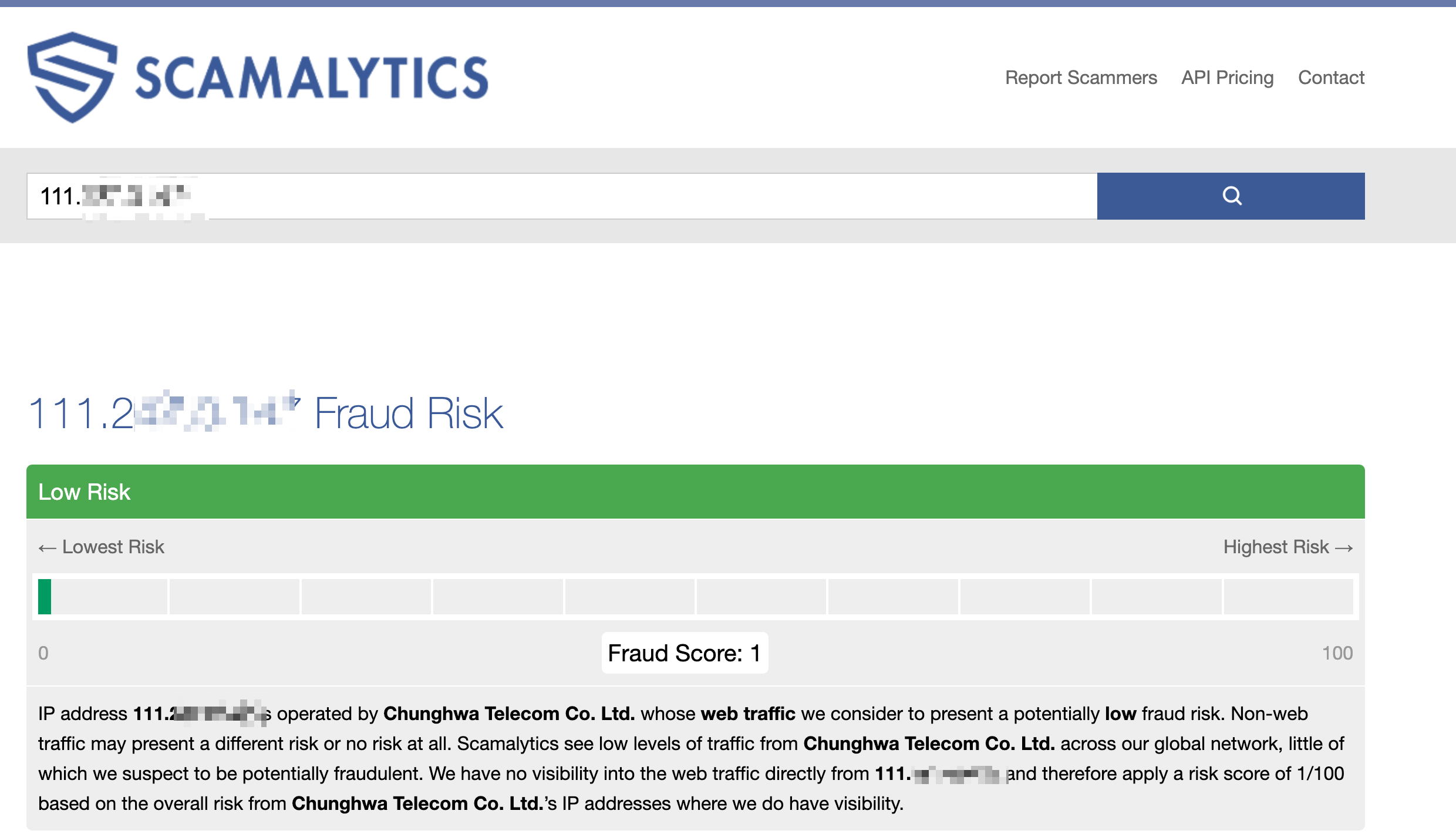Click the Fraud Score: 1 label
The image size is (1456, 834).
685,653
